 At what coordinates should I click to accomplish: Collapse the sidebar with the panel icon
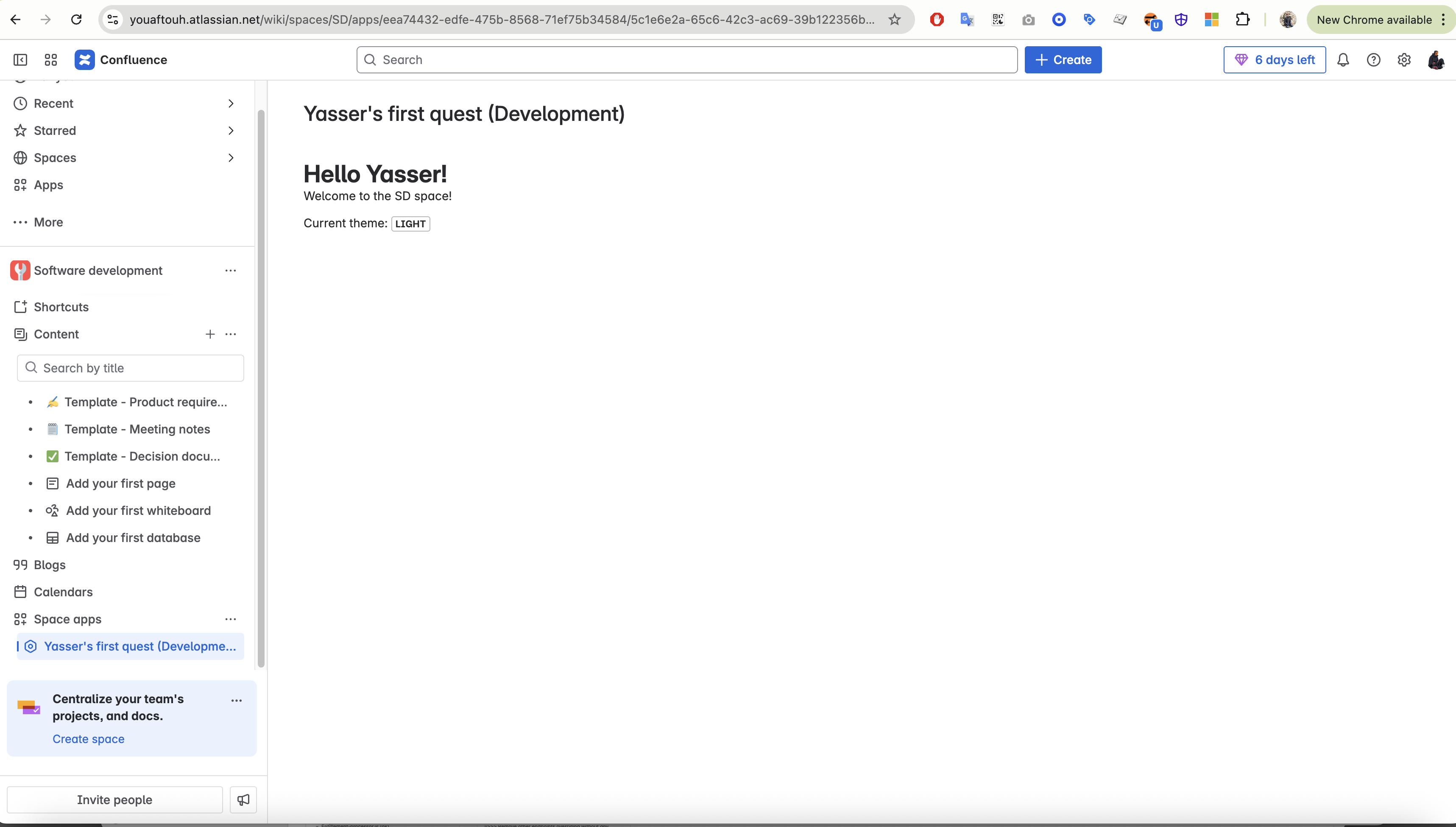tap(20, 60)
